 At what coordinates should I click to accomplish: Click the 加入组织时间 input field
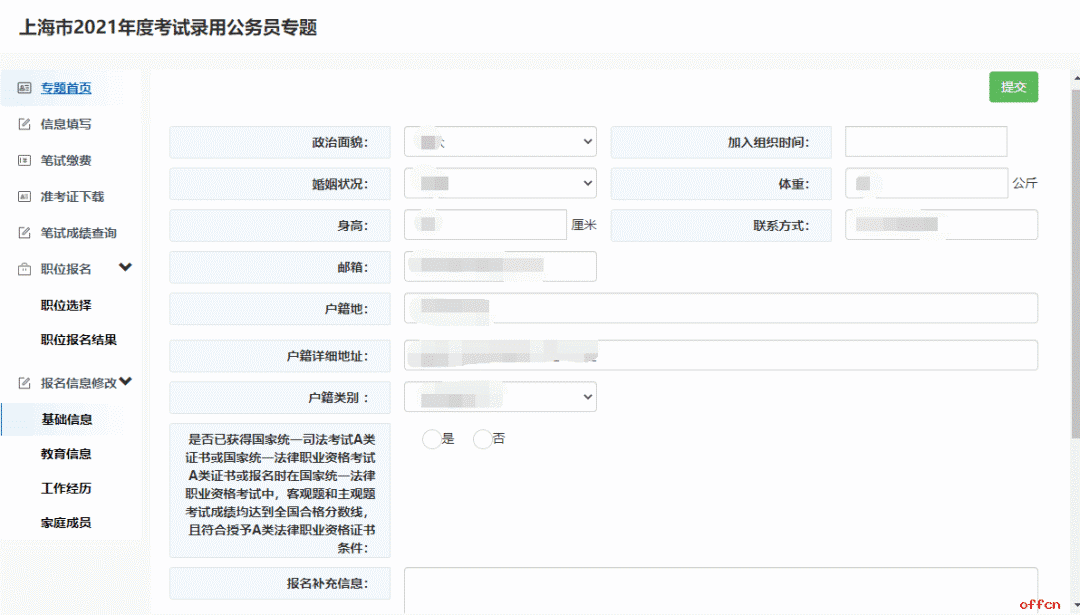(925, 142)
